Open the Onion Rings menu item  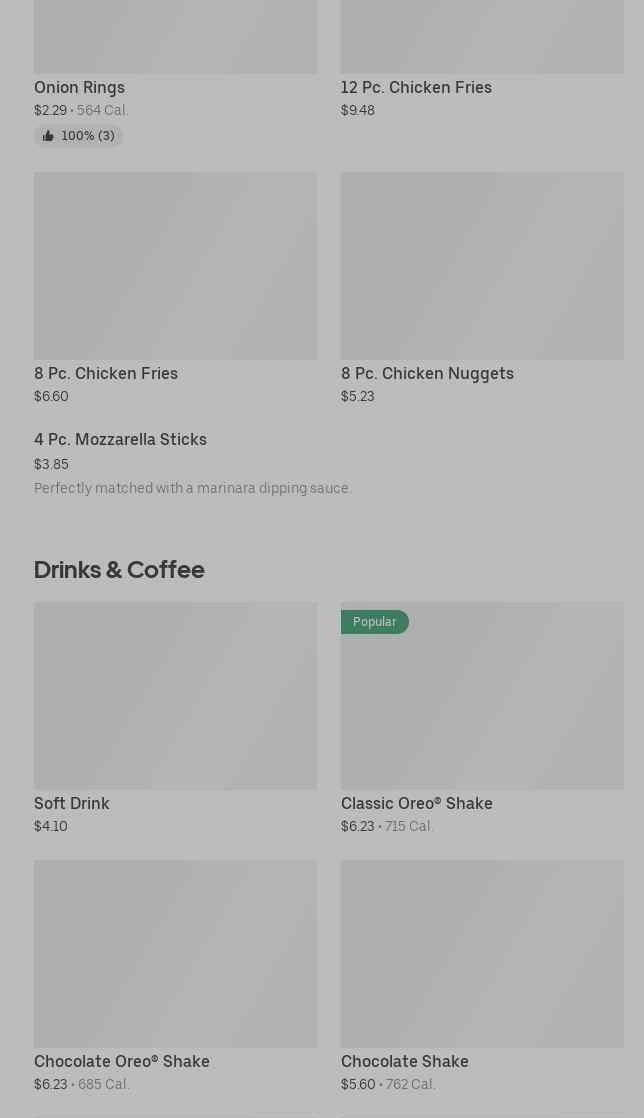(x=79, y=88)
